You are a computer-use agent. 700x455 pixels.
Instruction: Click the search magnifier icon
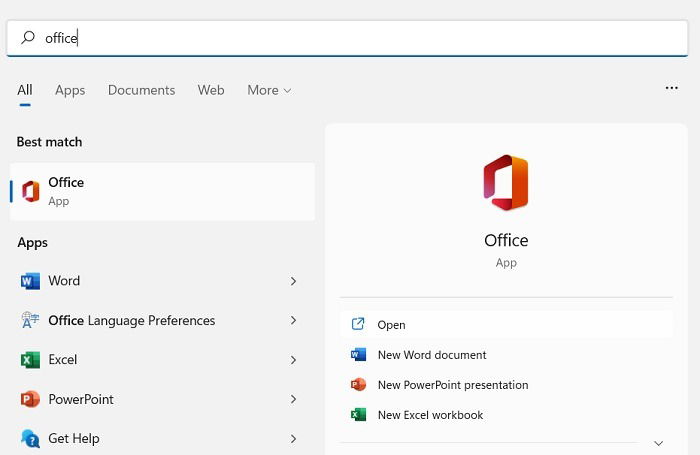click(28, 38)
